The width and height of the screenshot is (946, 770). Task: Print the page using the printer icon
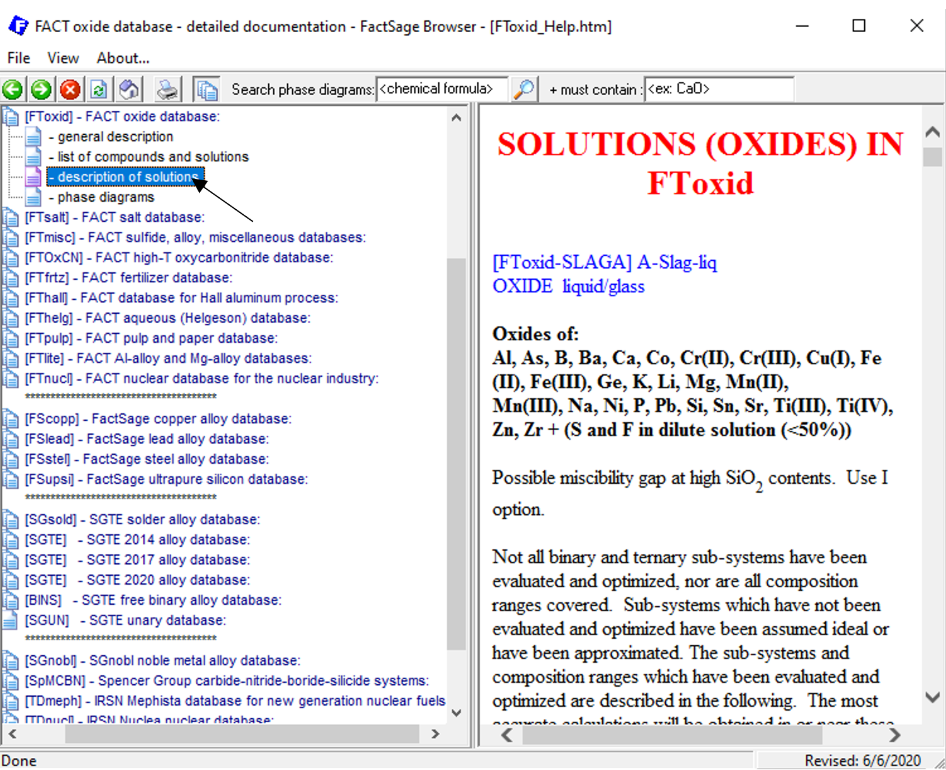pyautogui.click(x=167, y=90)
